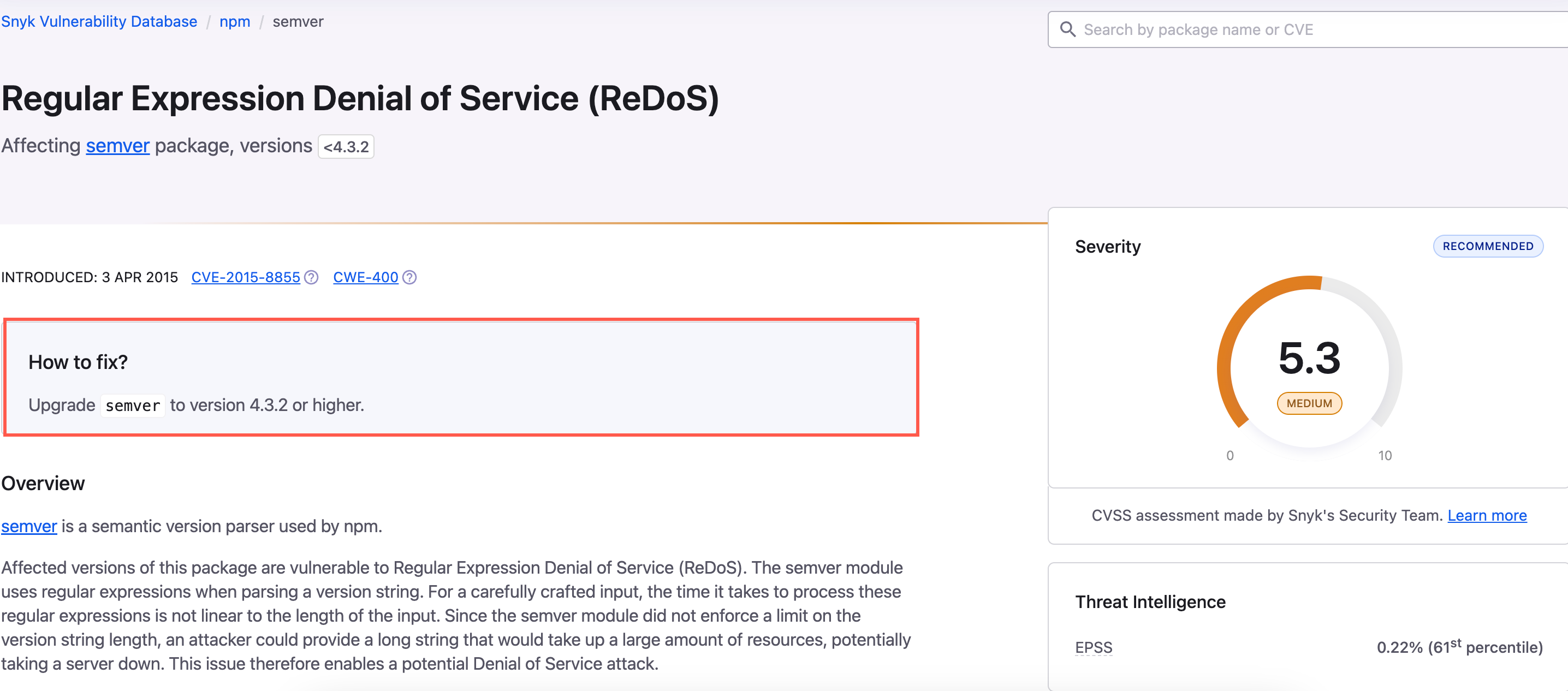
Task: Click the MEDIUM severity label
Action: pos(1309,403)
